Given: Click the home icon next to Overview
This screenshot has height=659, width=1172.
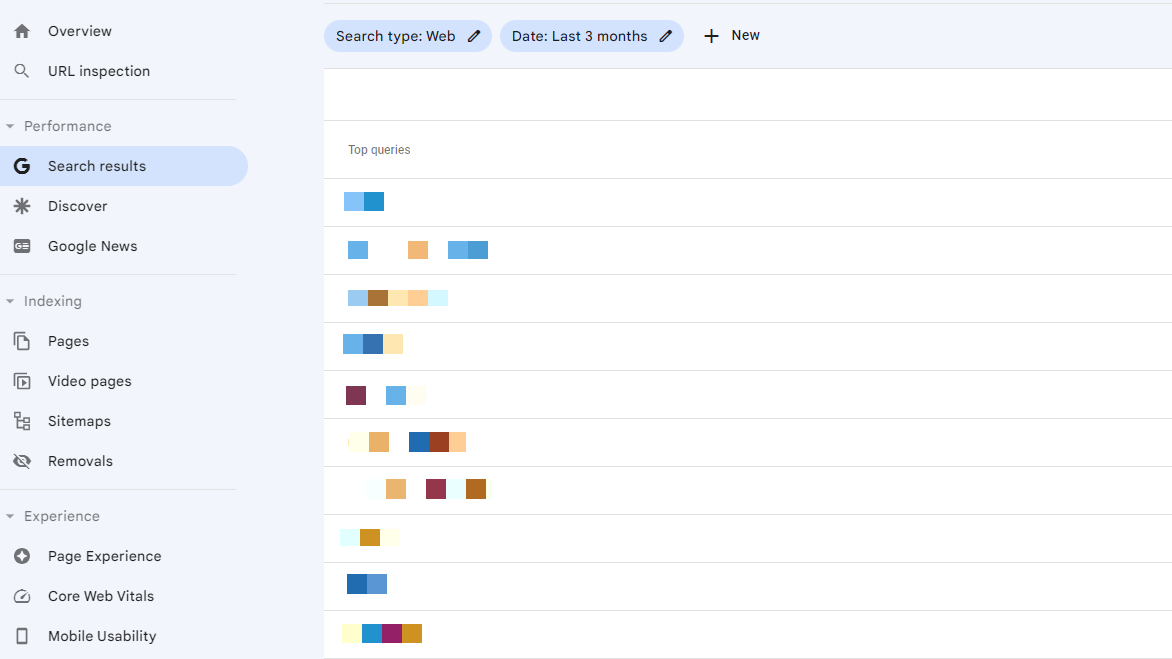Looking at the screenshot, I should [x=22, y=30].
